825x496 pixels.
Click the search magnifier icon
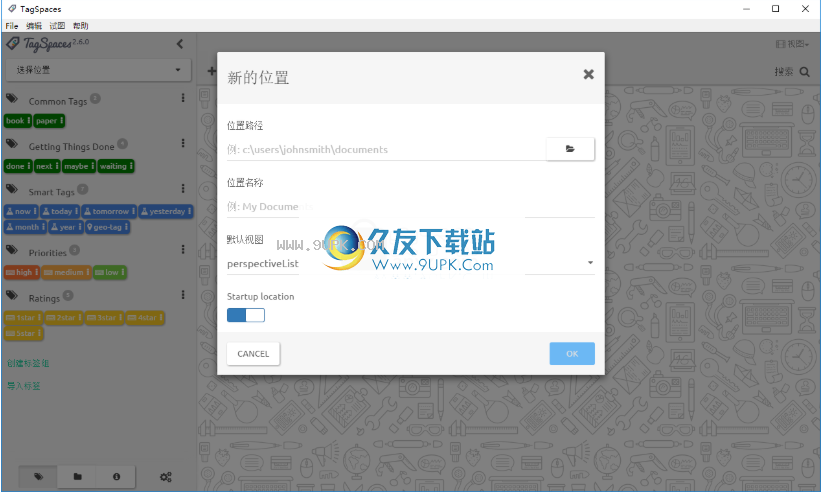(x=804, y=72)
